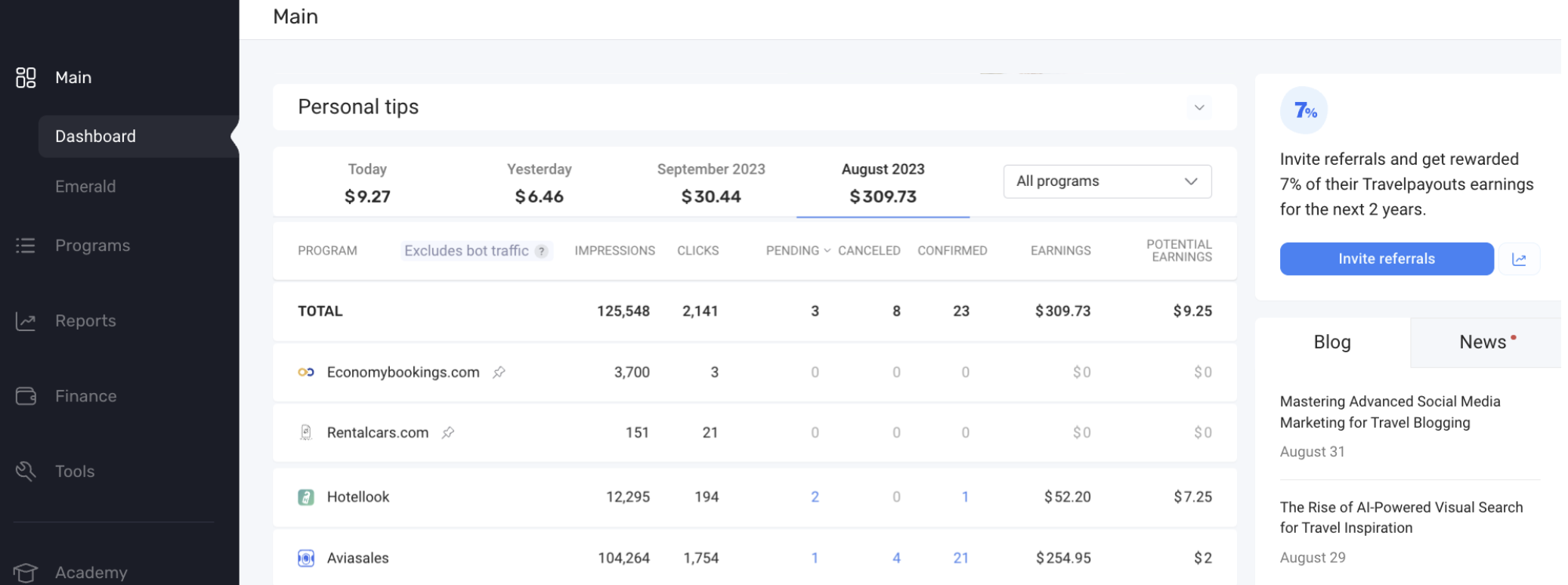Open Finance section label

coord(85,396)
